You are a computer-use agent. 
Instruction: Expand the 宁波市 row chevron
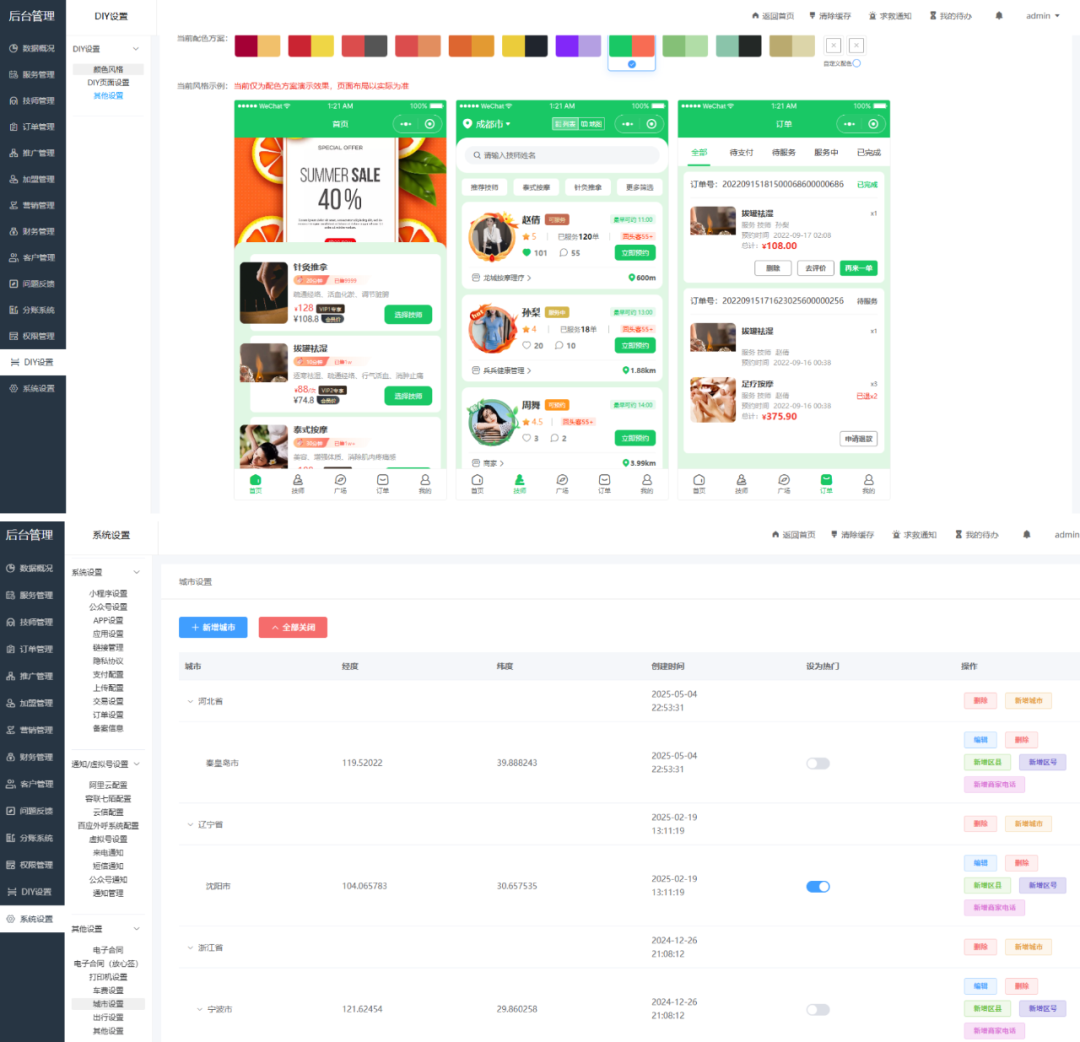198,1009
